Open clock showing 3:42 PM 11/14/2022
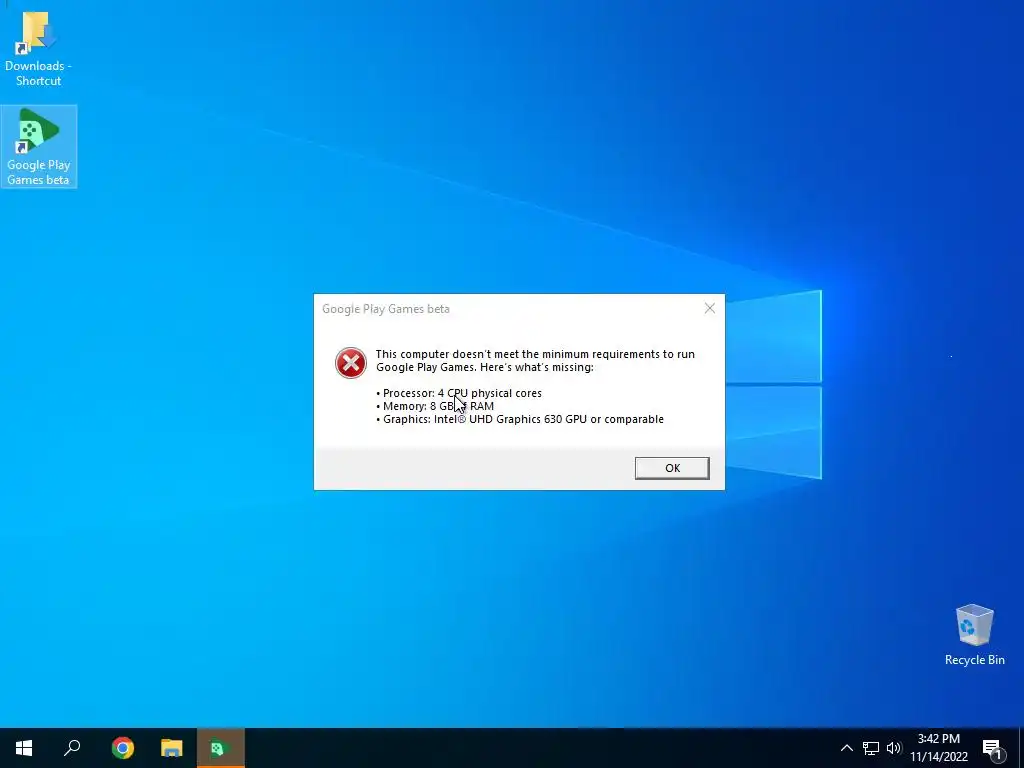Image resolution: width=1024 pixels, height=768 pixels. 938,748
